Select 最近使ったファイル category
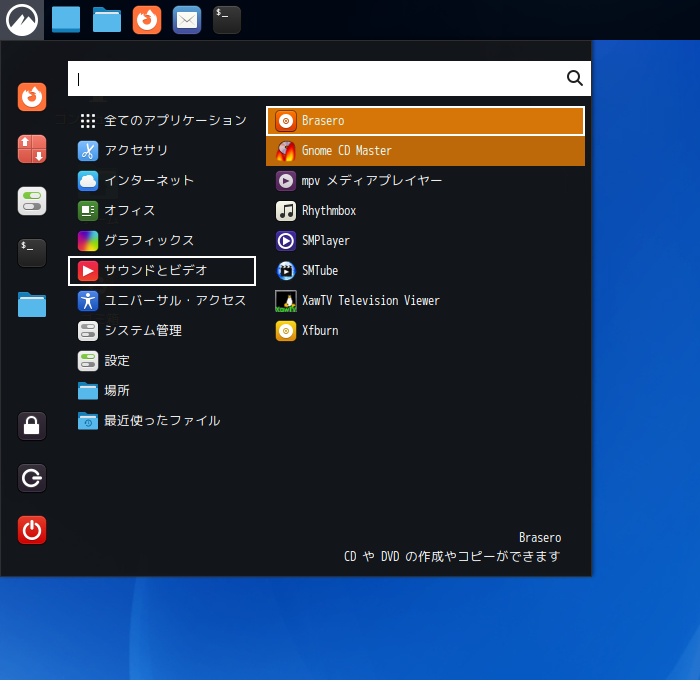This screenshot has height=680, width=700. coord(162,421)
